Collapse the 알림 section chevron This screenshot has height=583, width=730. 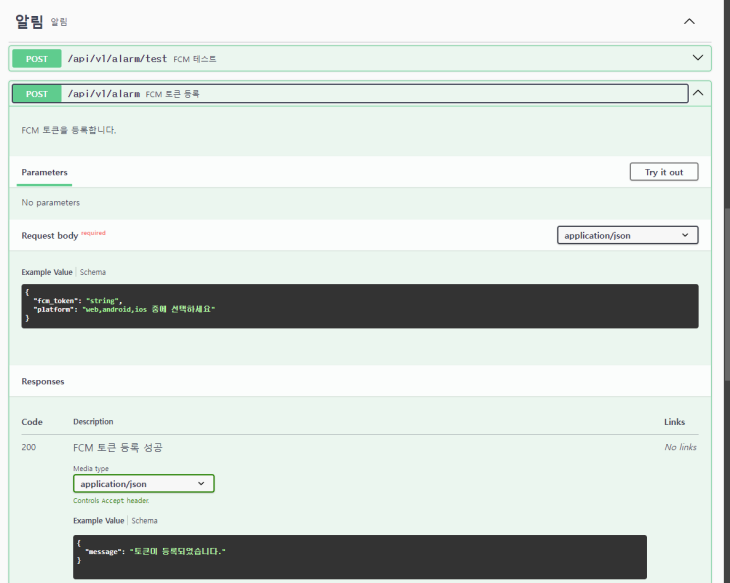(688, 21)
